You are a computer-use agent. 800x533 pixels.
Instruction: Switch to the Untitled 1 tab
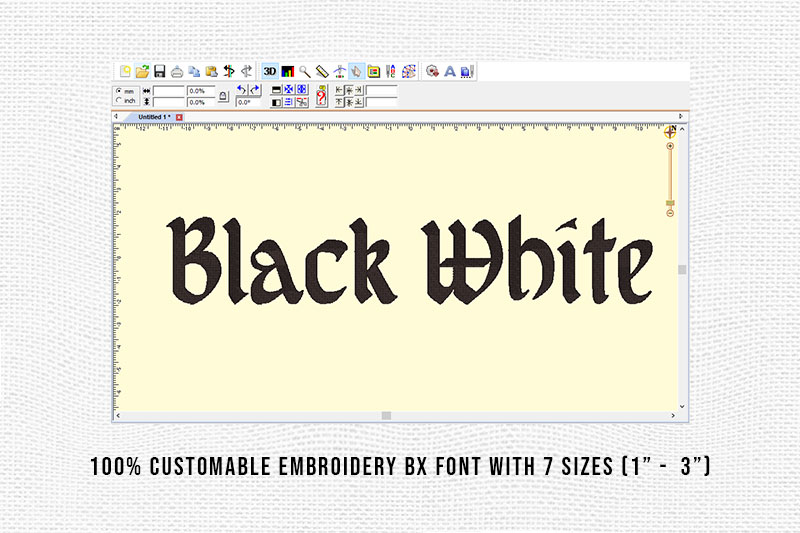[154, 117]
